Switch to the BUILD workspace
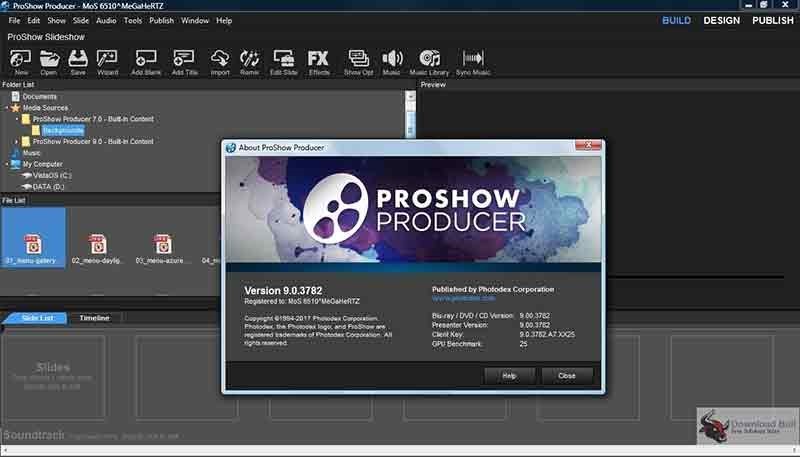 coord(677,20)
